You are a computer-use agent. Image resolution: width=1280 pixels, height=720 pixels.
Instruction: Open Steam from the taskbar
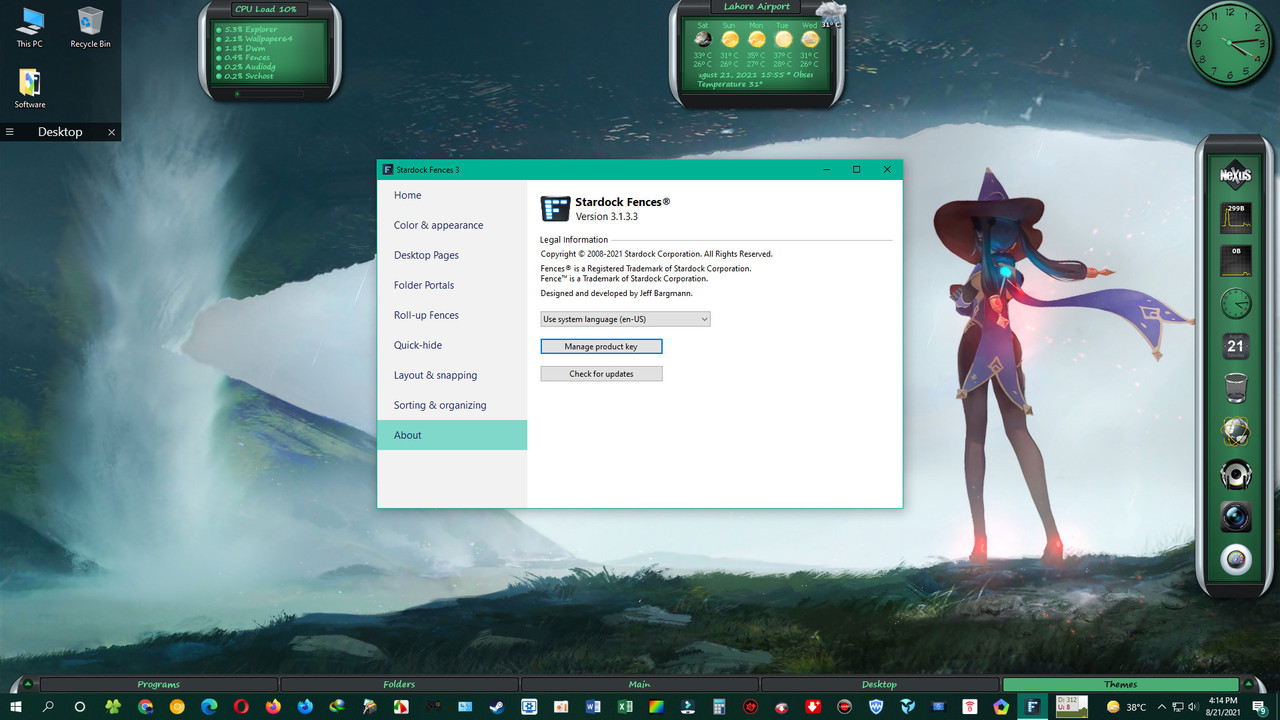(x=497, y=707)
